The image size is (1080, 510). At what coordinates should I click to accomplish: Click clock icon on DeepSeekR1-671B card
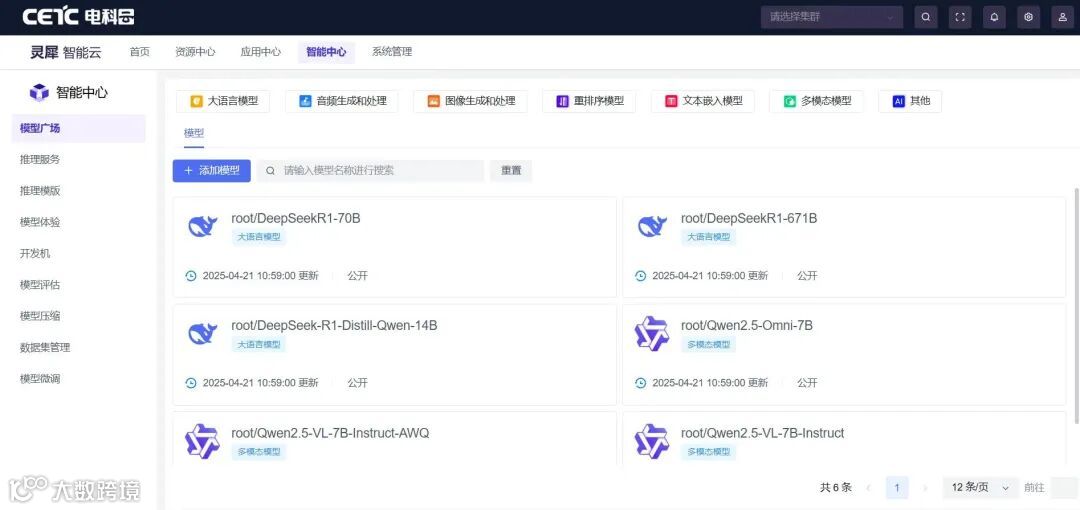(641, 276)
